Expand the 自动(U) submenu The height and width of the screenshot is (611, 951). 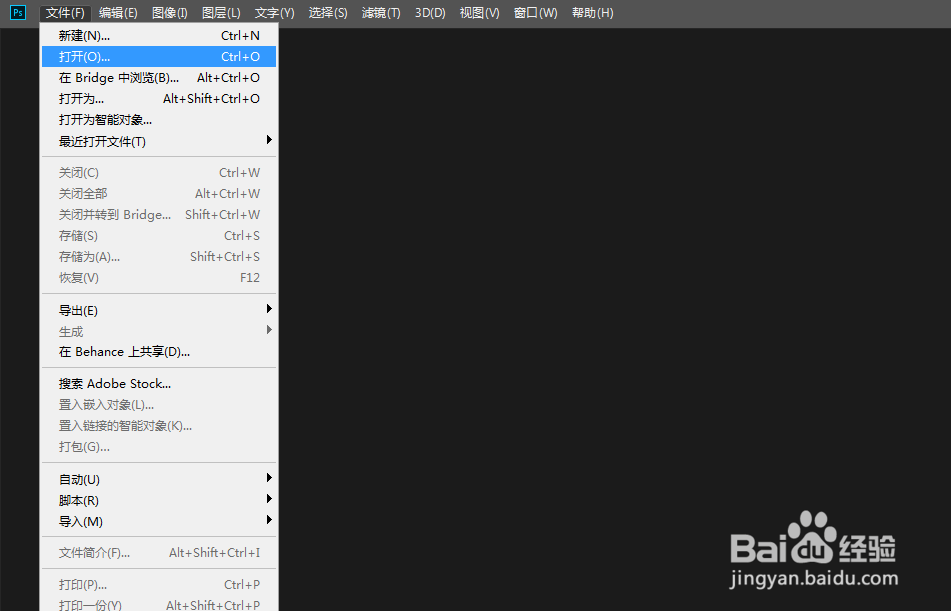coord(159,479)
